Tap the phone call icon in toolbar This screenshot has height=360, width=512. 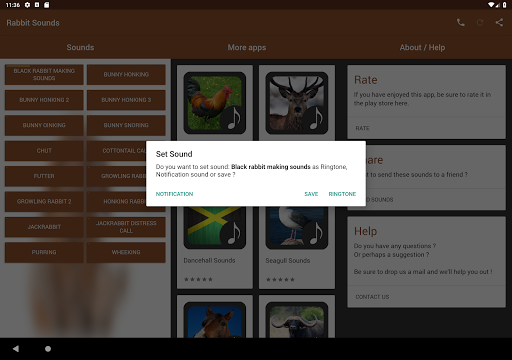click(461, 23)
